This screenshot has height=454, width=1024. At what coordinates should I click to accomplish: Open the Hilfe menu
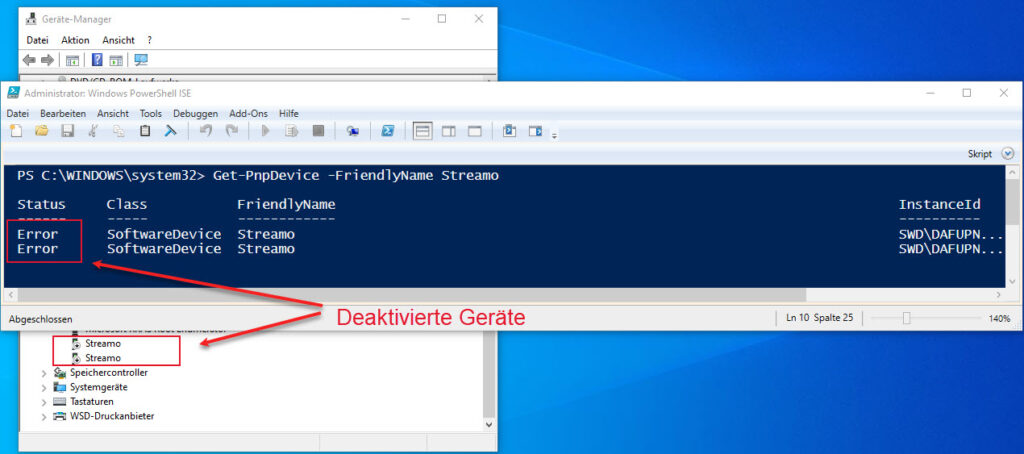pyautogui.click(x=289, y=114)
